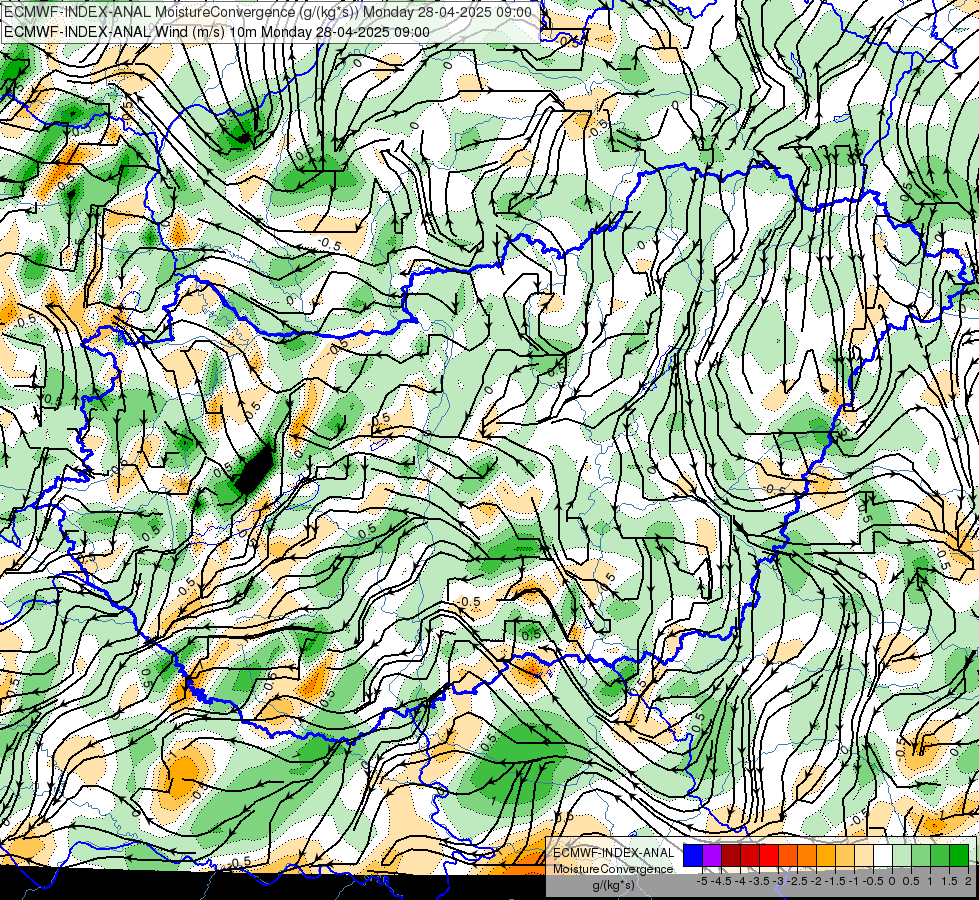Click the legend scale tick label -1.5
This screenshot has height=900, width=979.
835,881
